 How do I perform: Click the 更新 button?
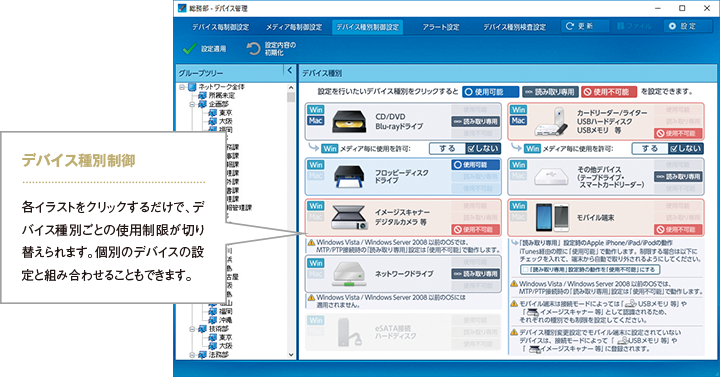tap(585, 26)
